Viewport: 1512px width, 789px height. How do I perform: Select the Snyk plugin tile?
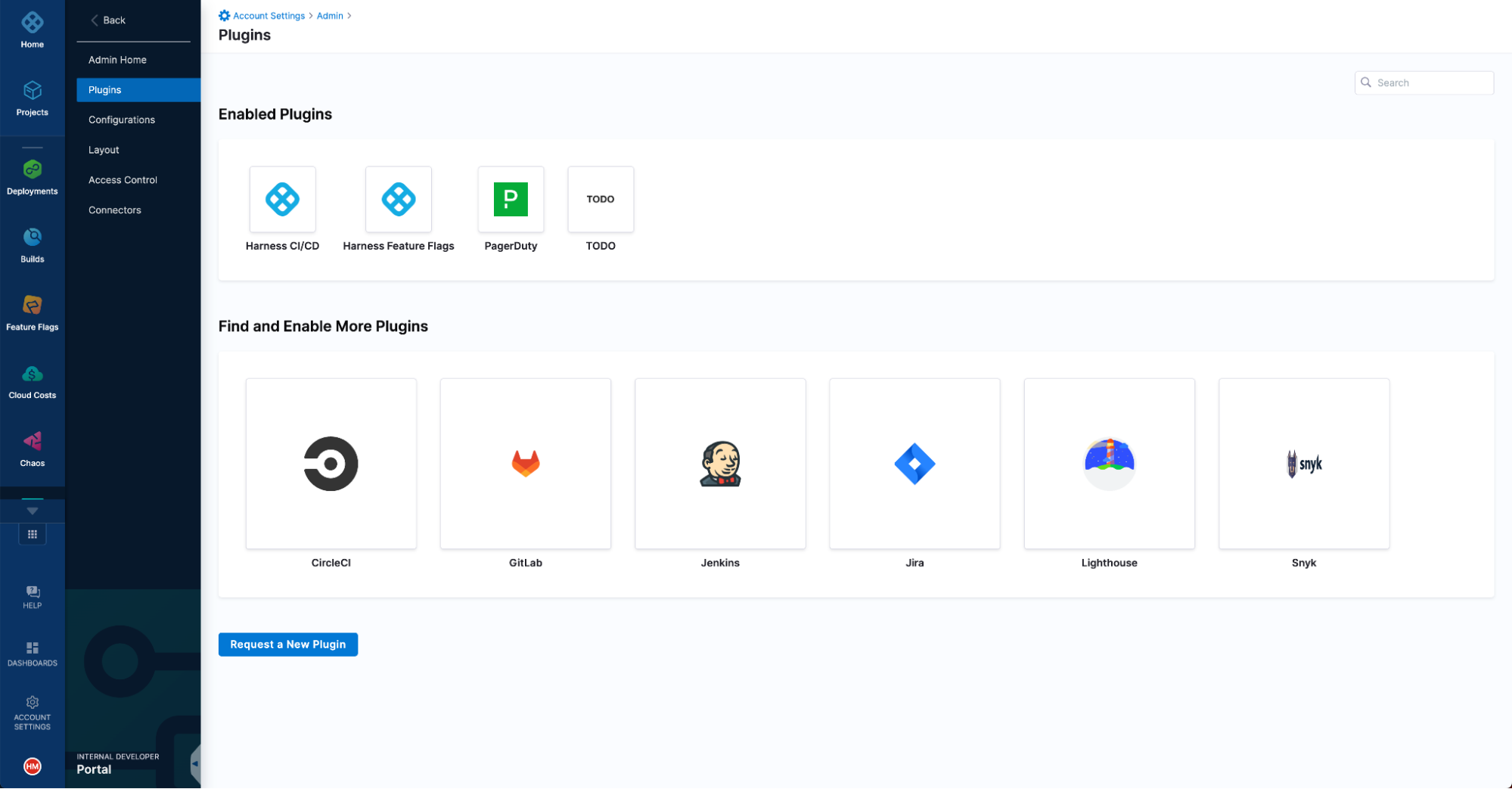pyautogui.click(x=1303, y=464)
